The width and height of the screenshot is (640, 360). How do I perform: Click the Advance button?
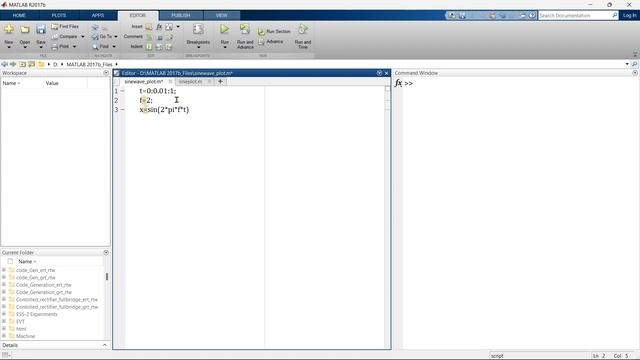(x=271, y=42)
